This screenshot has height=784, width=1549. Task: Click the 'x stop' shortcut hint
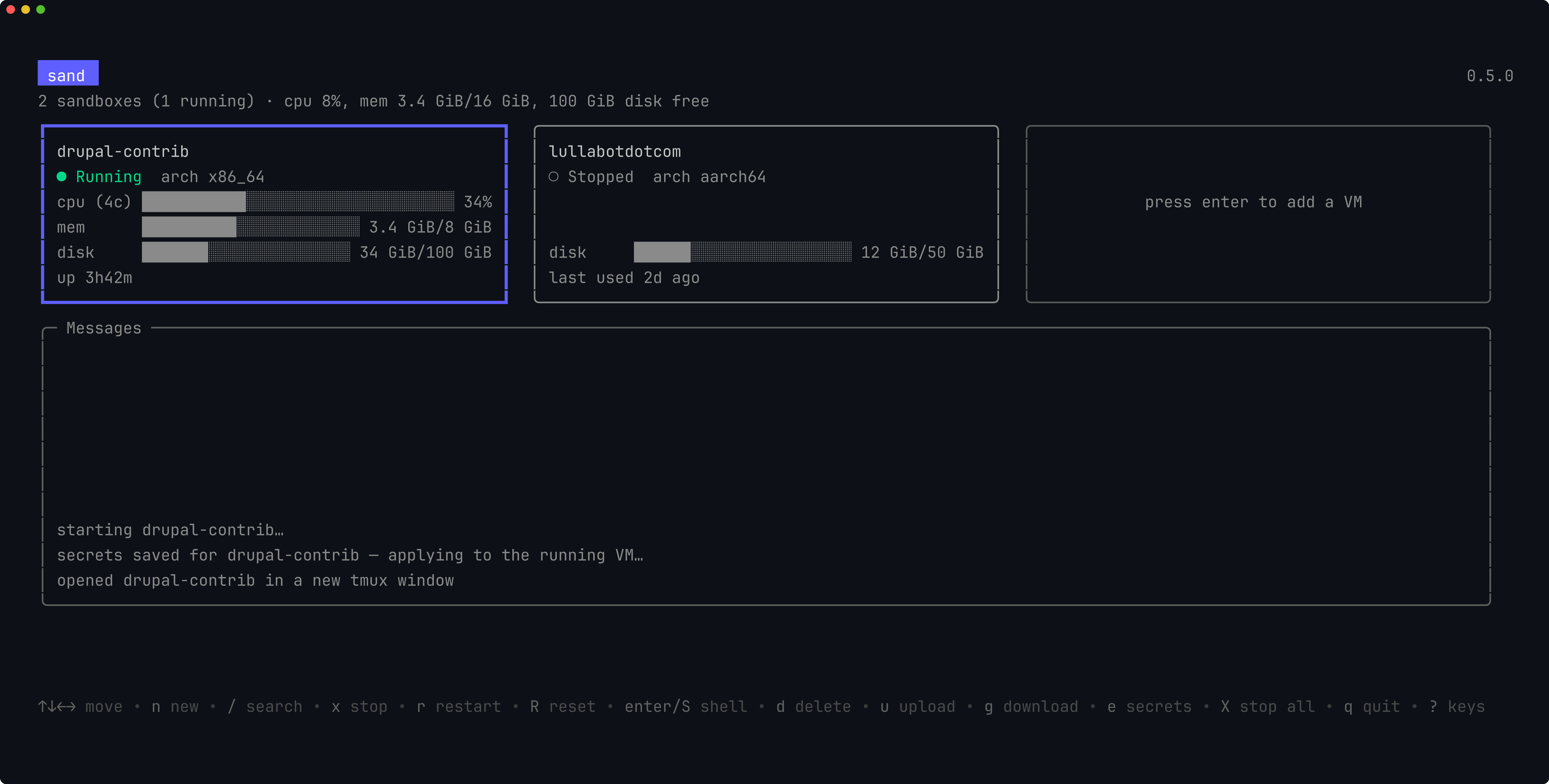(x=360, y=707)
